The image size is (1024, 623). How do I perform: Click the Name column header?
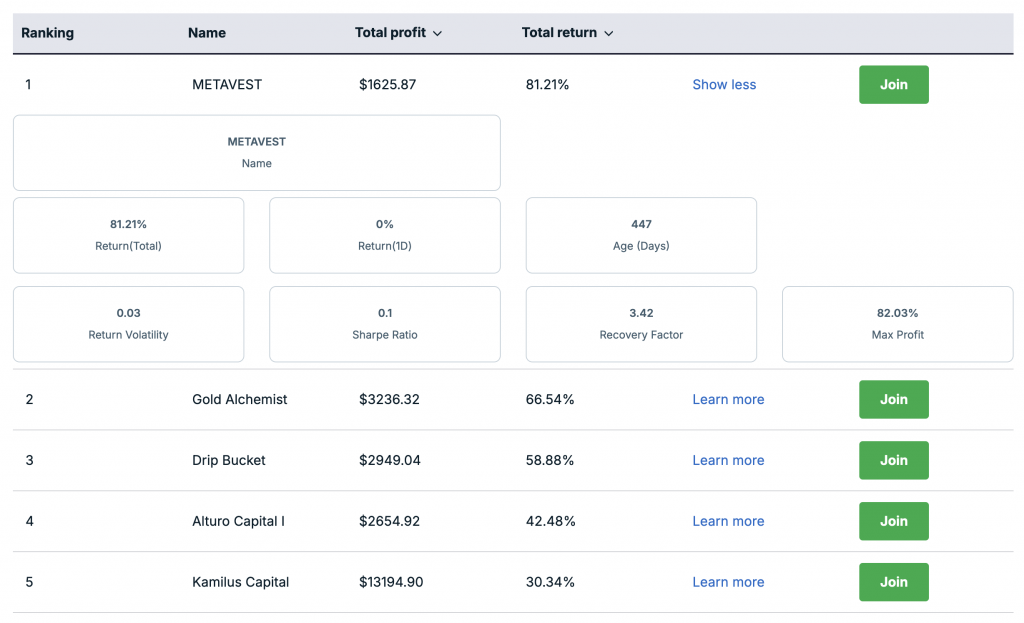[x=207, y=33]
